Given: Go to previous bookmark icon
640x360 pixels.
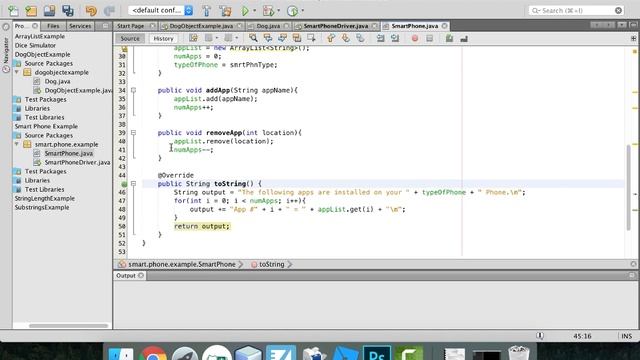Looking at the screenshot, I should (331, 38).
